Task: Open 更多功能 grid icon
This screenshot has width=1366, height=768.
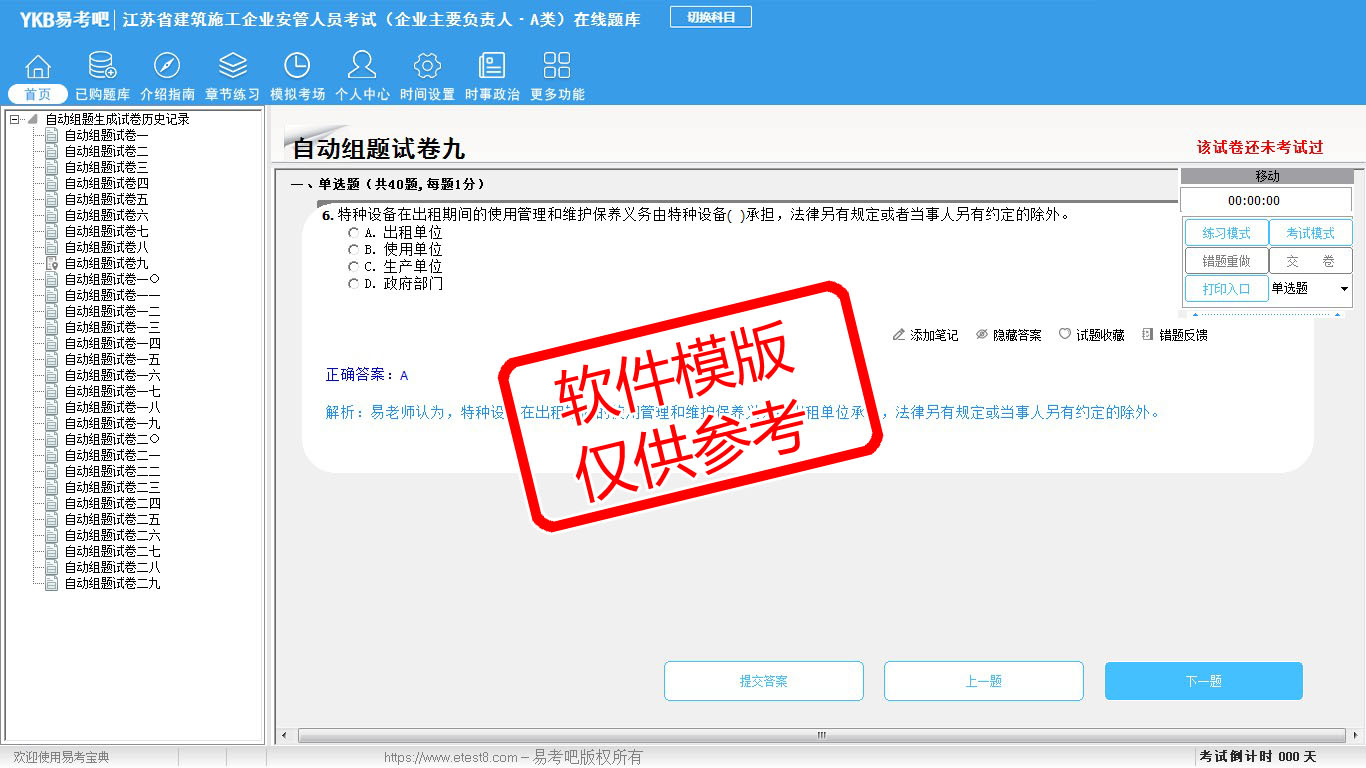Action: pos(557,67)
